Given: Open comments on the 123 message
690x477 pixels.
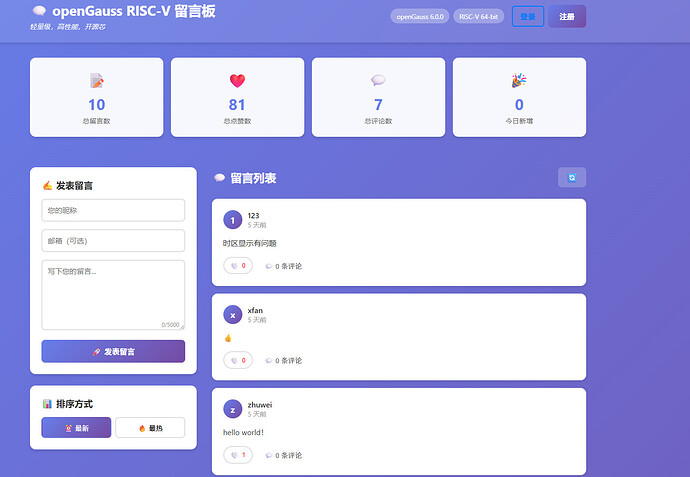Looking at the screenshot, I should tap(283, 266).
